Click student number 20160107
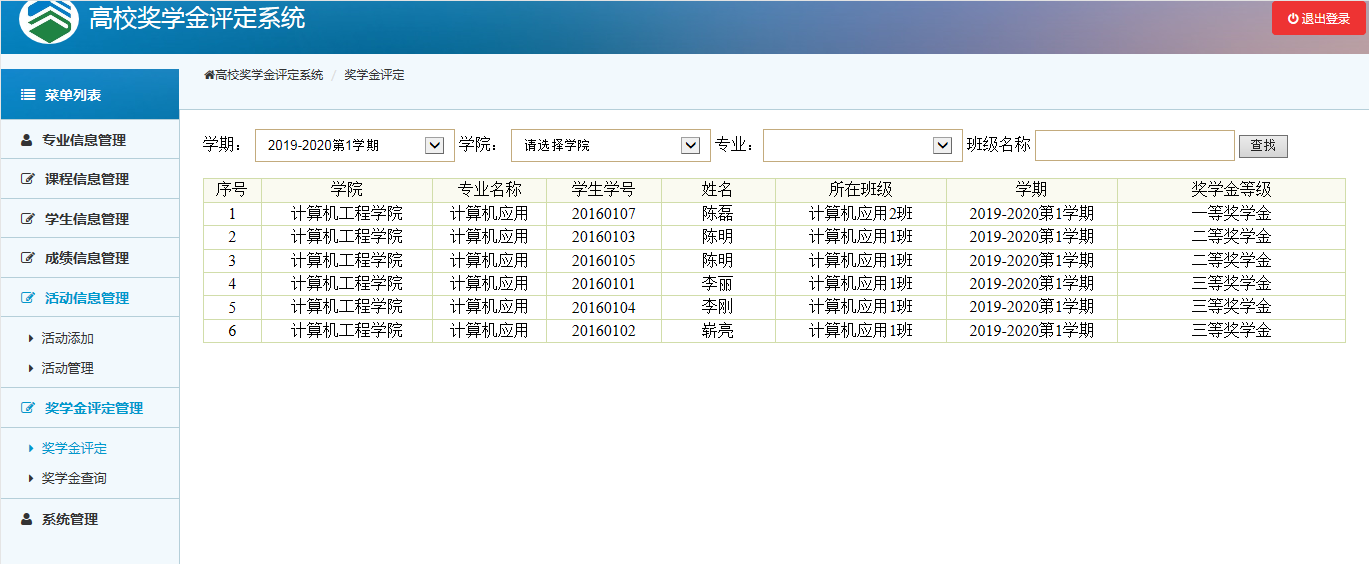 [x=604, y=214]
